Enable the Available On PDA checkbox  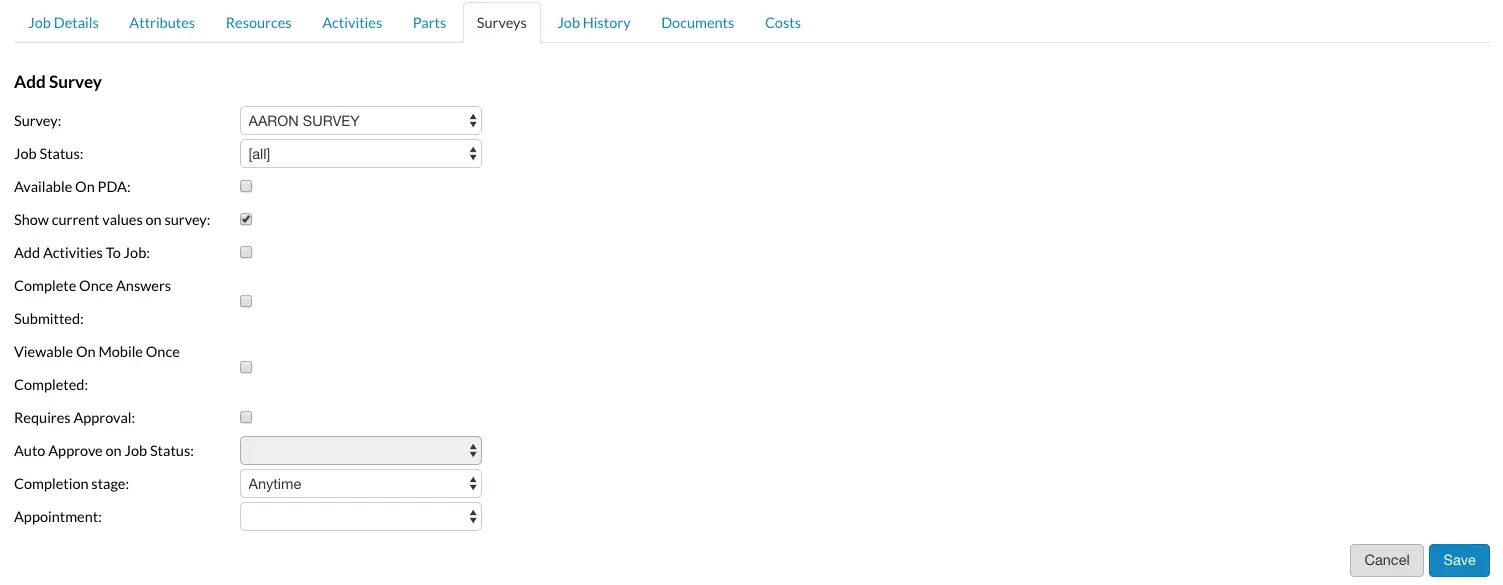[x=246, y=186]
